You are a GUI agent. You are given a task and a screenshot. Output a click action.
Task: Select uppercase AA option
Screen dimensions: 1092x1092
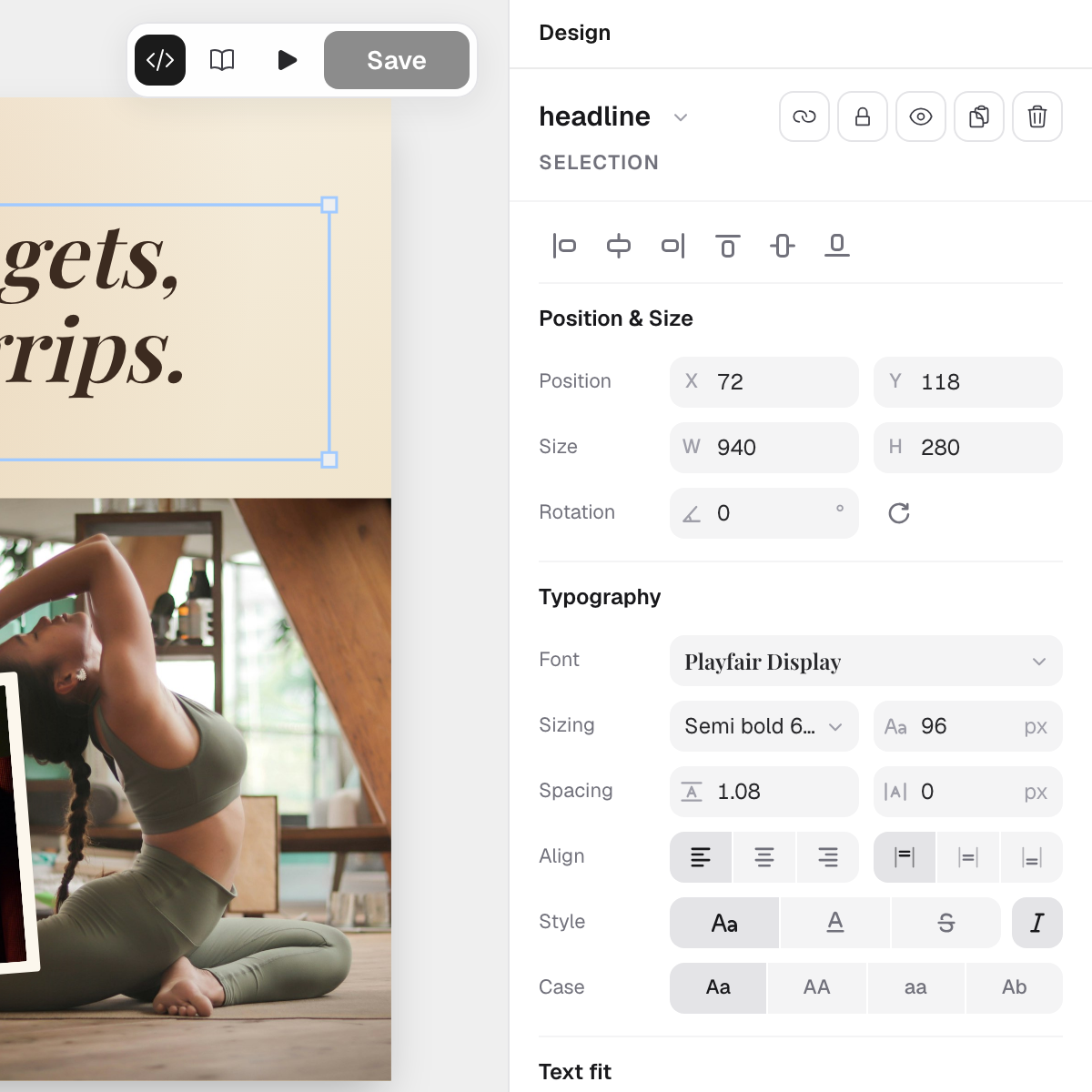click(x=817, y=988)
